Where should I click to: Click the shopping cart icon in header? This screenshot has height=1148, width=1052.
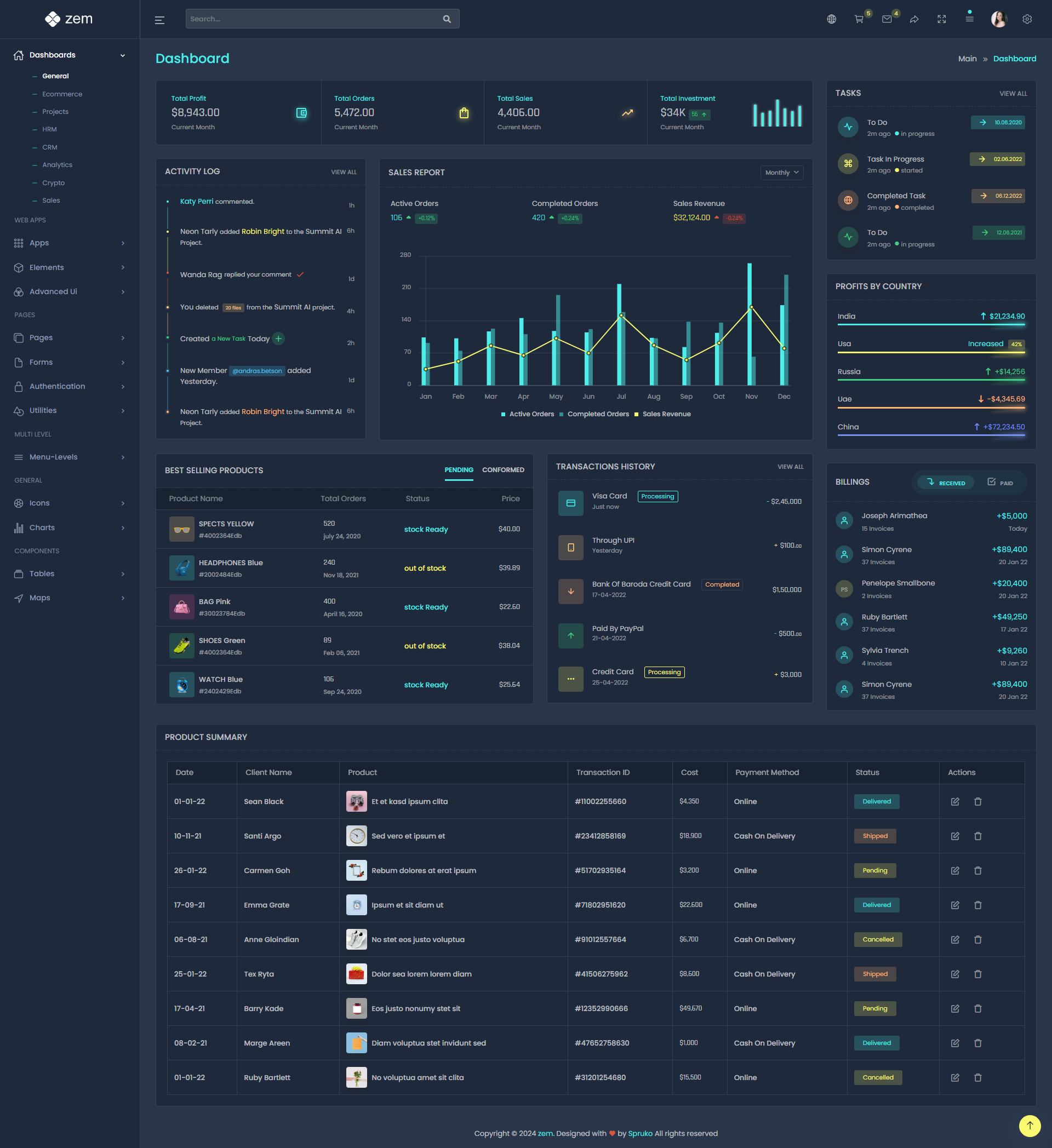tap(859, 19)
